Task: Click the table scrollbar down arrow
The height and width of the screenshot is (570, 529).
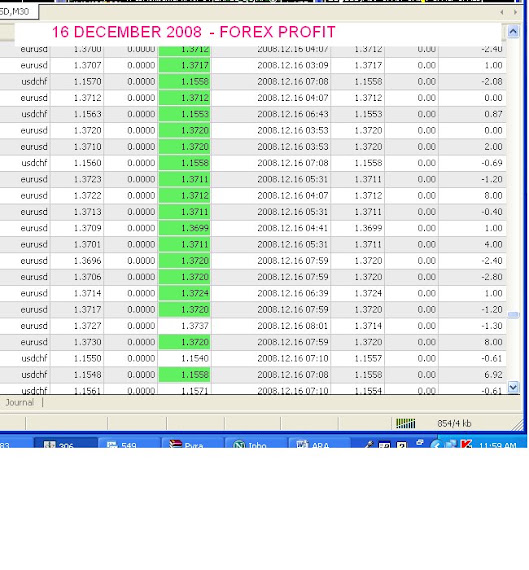Action: click(x=513, y=387)
